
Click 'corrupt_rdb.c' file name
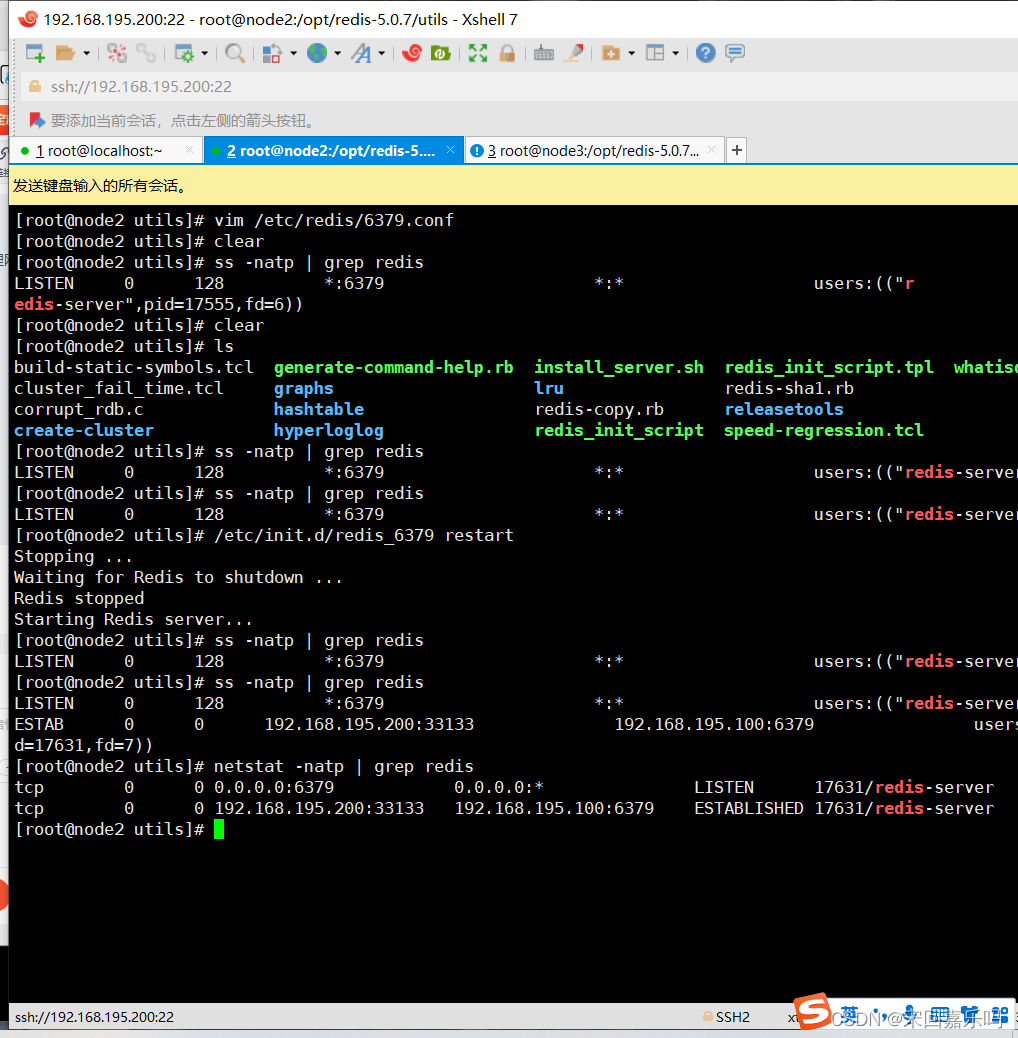coord(79,409)
